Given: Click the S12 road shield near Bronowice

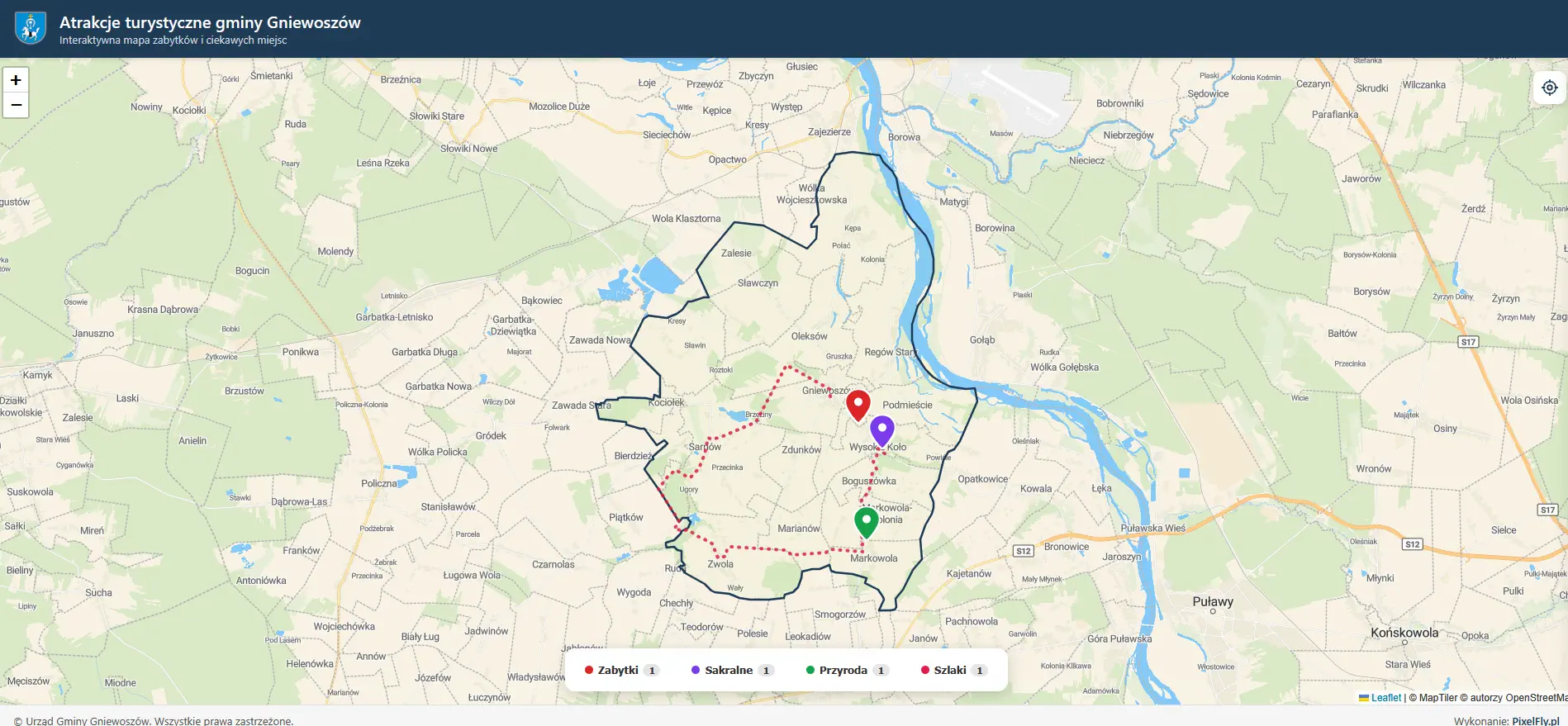Looking at the screenshot, I should tap(1024, 551).
